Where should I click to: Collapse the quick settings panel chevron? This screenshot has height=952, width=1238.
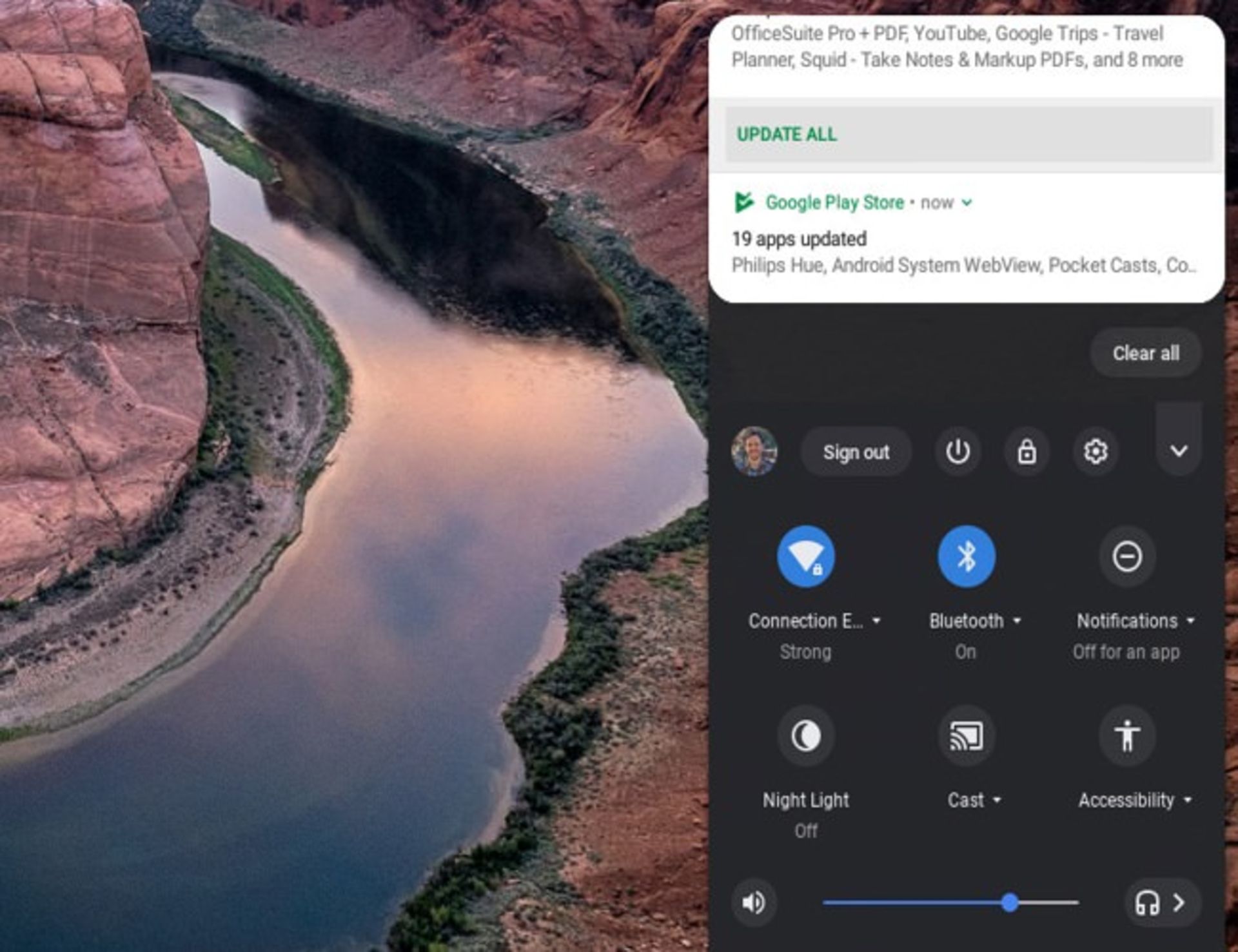(x=1179, y=451)
